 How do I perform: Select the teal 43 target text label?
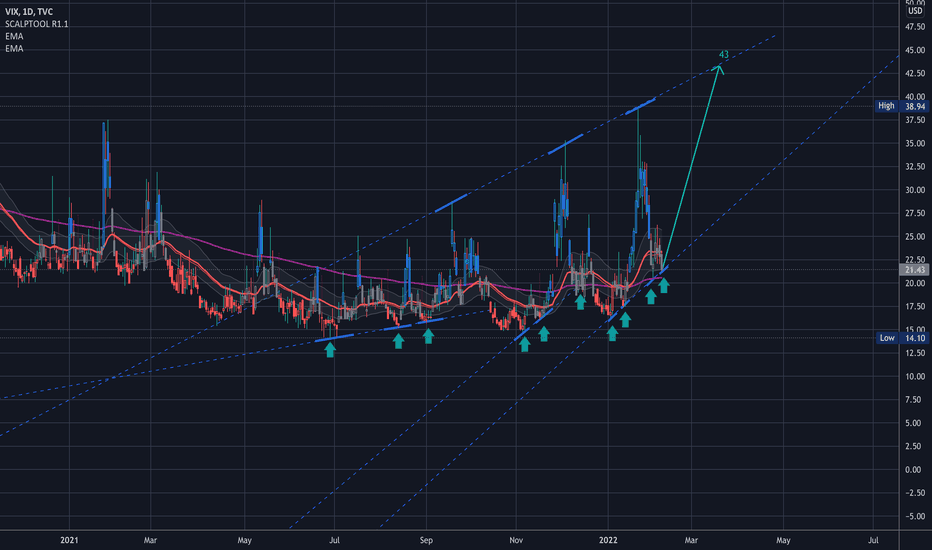tap(723, 55)
